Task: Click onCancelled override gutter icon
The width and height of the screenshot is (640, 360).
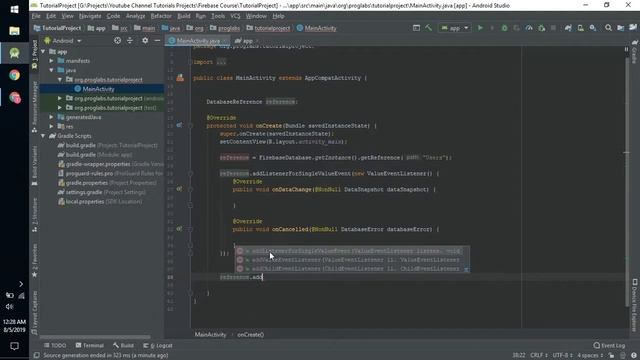Action: [179, 229]
